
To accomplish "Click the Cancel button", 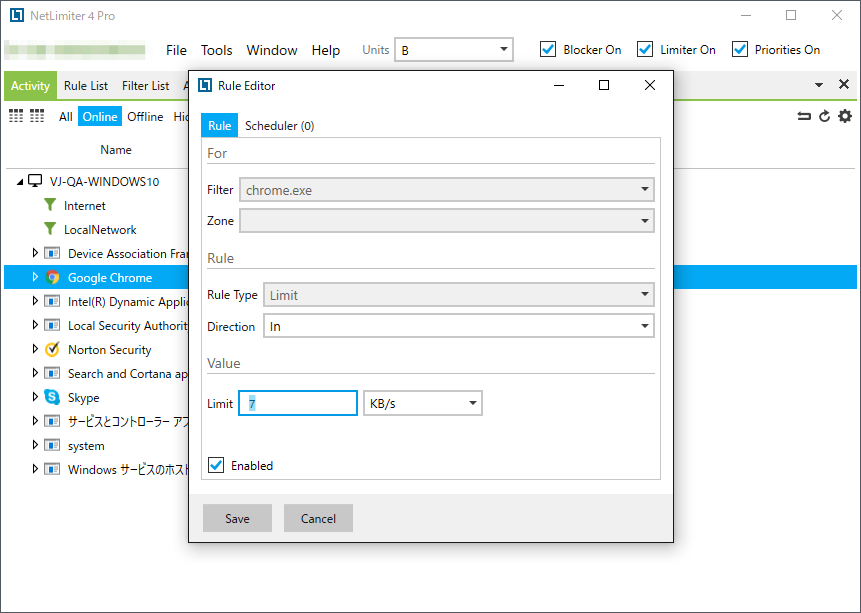I will [x=318, y=518].
